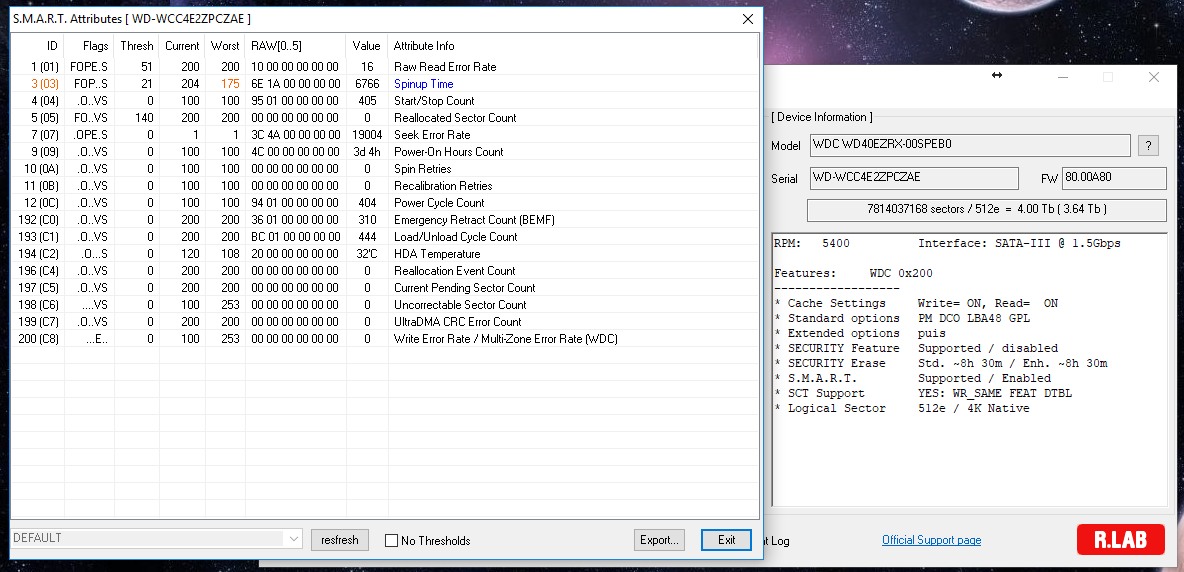Image resolution: width=1184 pixels, height=572 pixels.
Task: Click the orange 175 worst value
Action: coord(230,84)
